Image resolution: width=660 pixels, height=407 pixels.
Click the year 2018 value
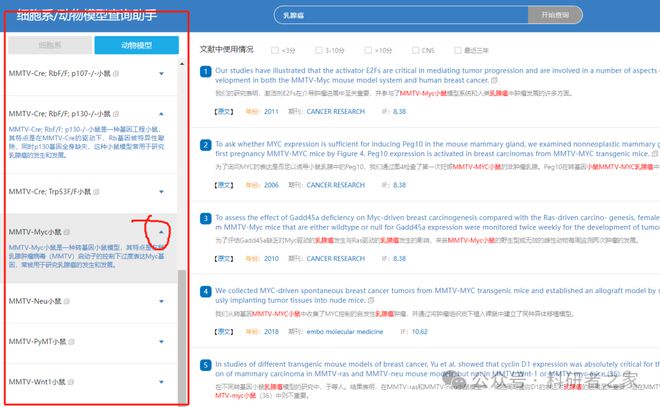pyautogui.click(x=271, y=332)
